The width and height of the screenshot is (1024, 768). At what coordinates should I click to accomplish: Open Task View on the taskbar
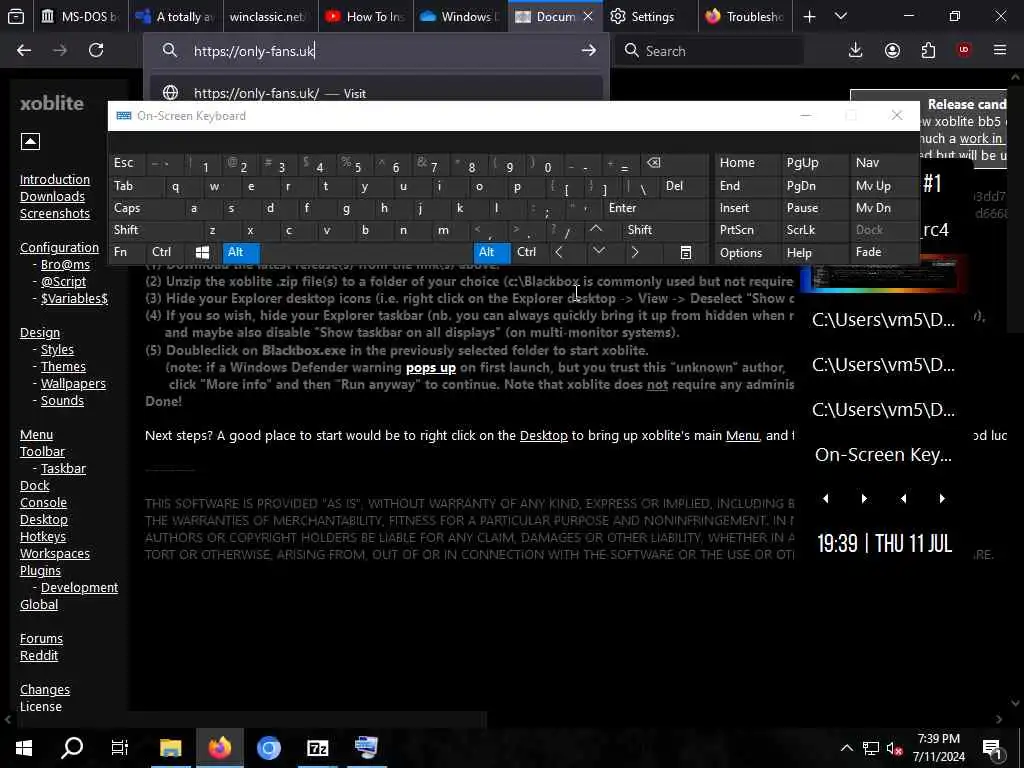120,748
